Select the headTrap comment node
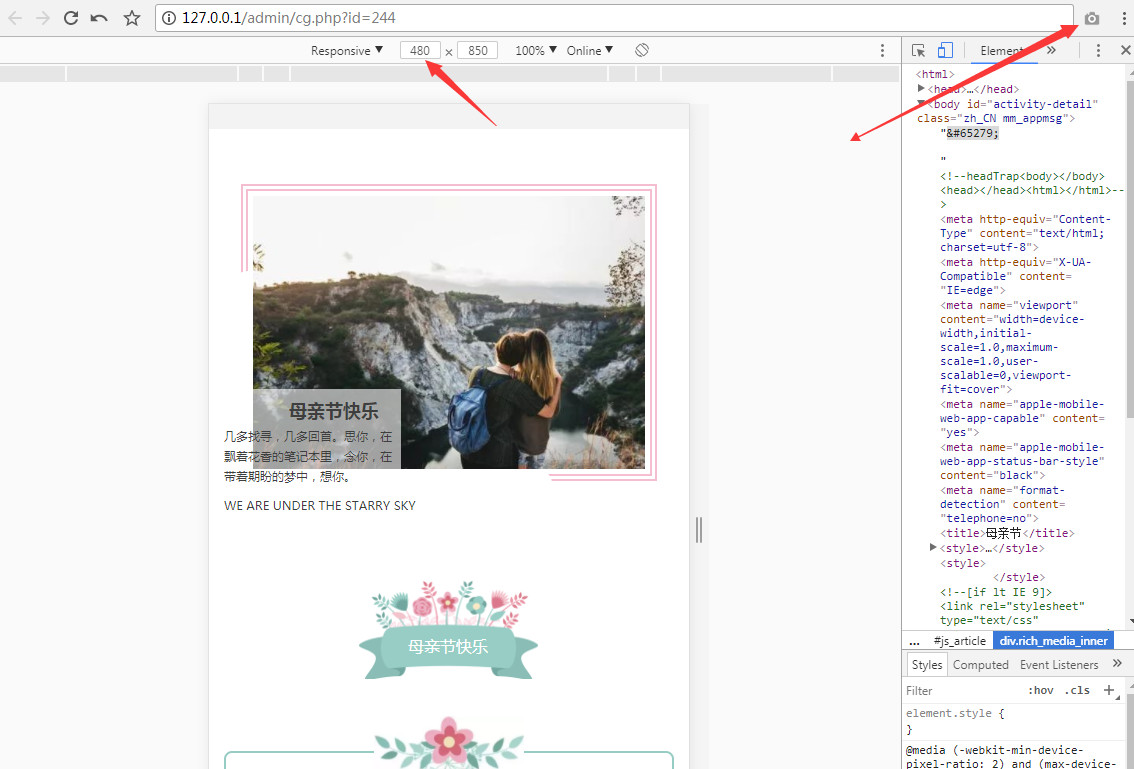This screenshot has width=1134, height=769. click(1033, 190)
